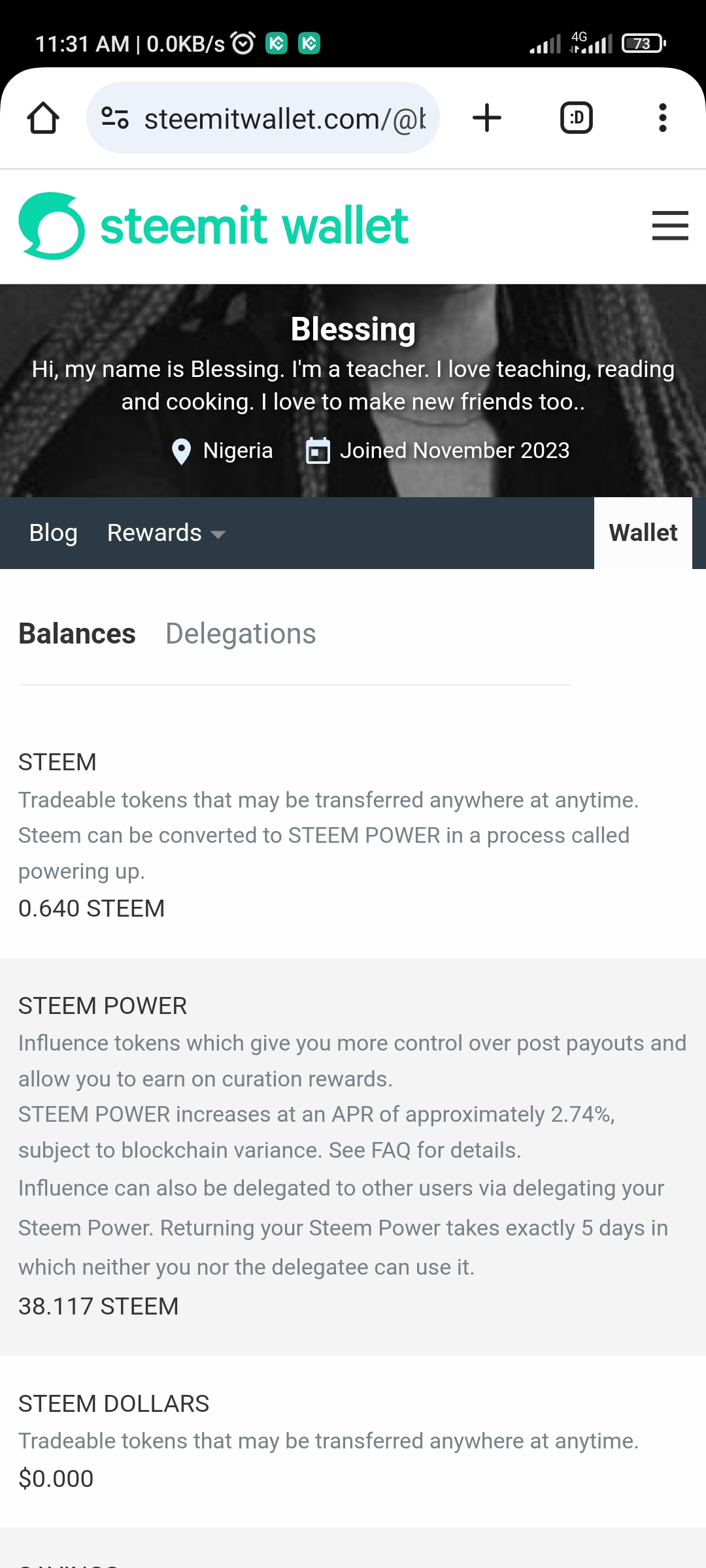
Task: Open the 0.640 STEEM balance dropdown
Action: coord(92,909)
